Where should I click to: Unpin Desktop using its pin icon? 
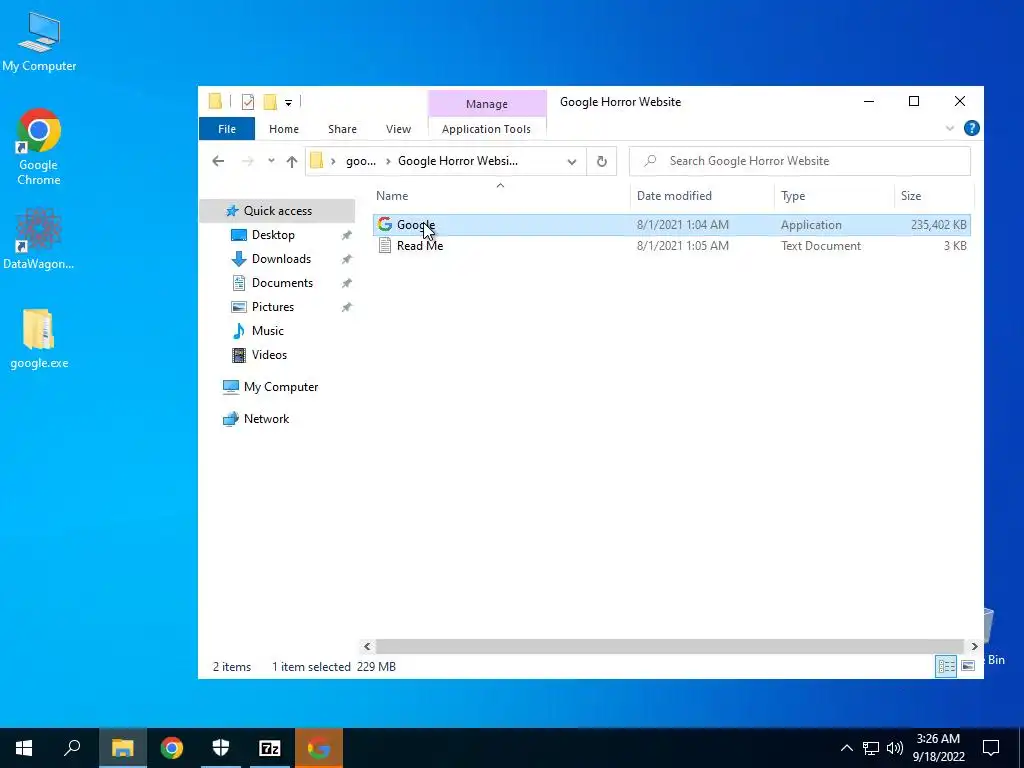coord(347,235)
